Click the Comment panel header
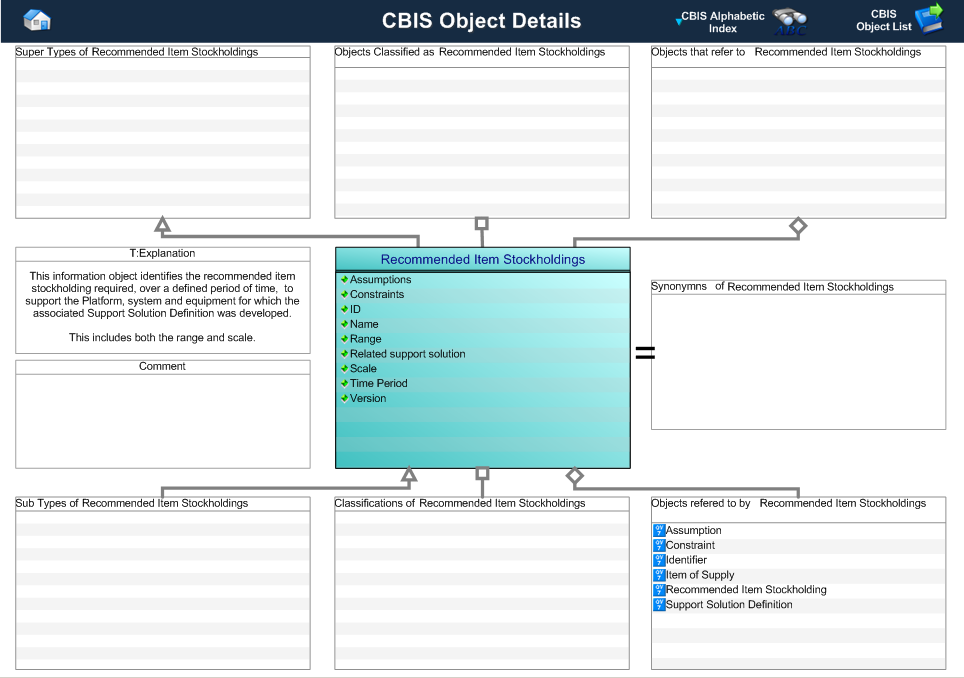Screen dimensions: 964x678 point(162,366)
